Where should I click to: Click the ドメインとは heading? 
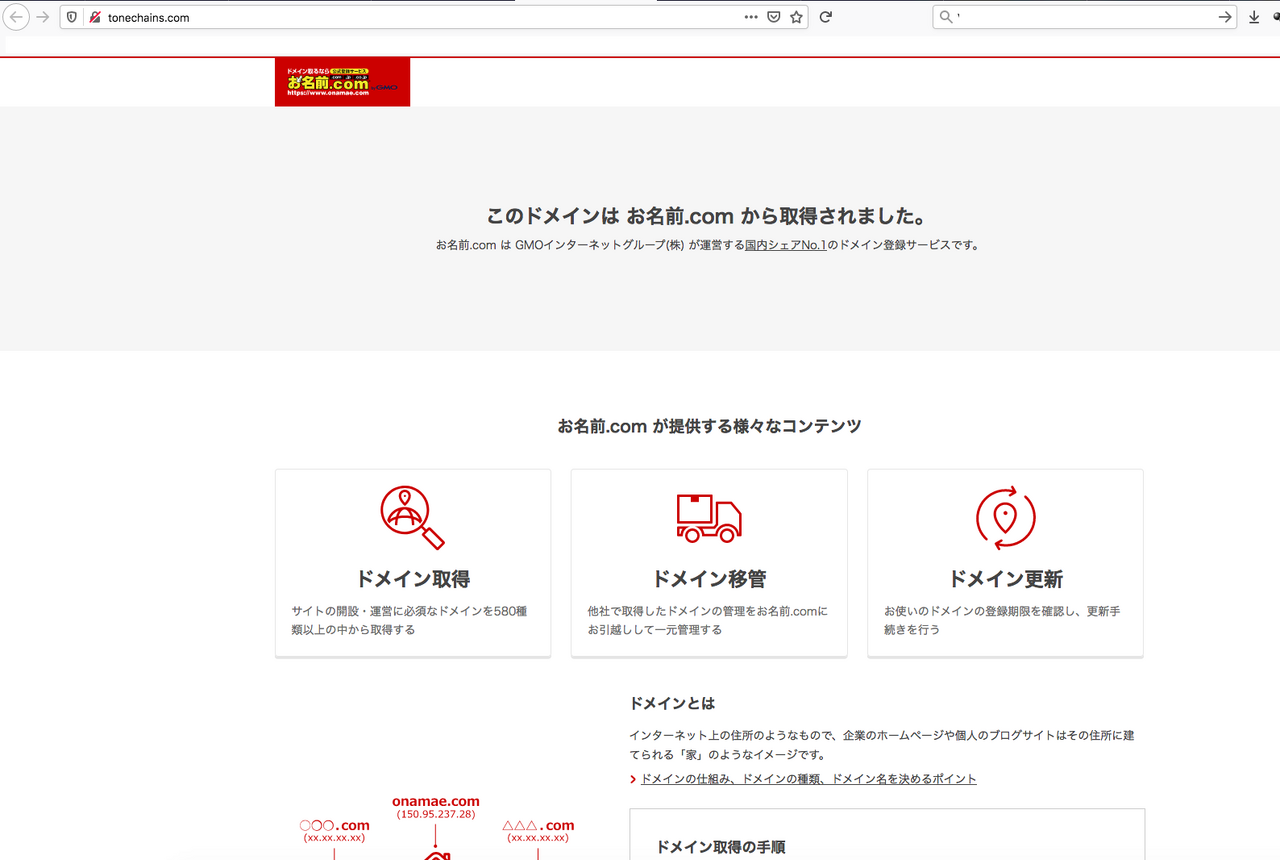(x=672, y=703)
